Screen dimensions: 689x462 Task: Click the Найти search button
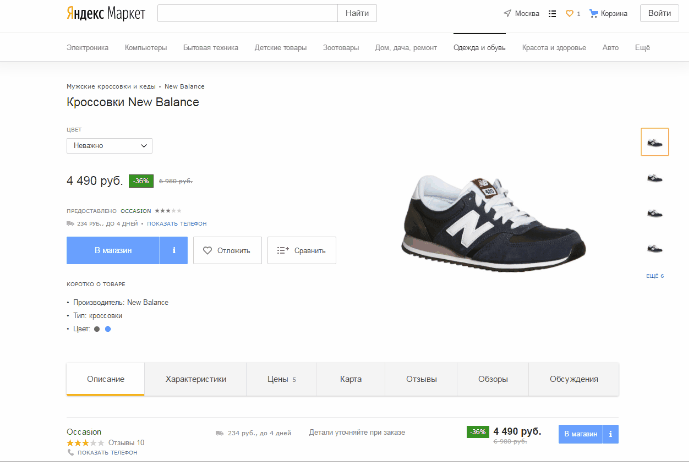pyautogui.click(x=357, y=13)
